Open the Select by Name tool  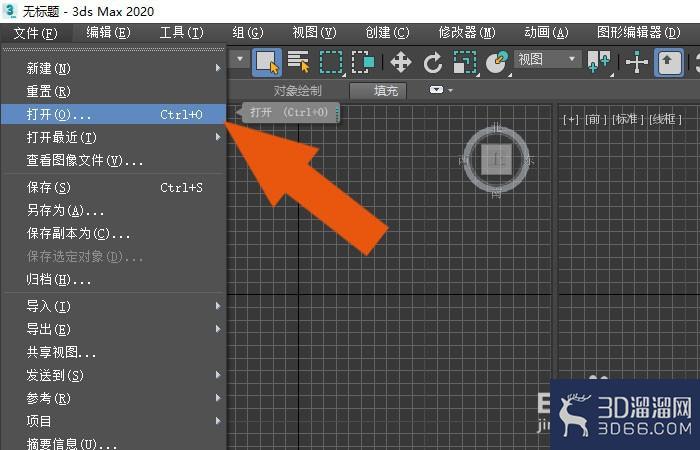pyautogui.click(x=299, y=62)
